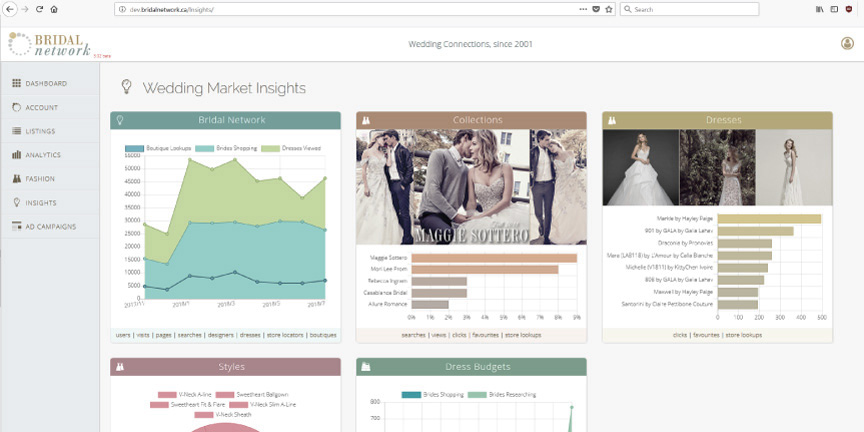Toggle Brides Researching legend in Dress Budgets
The width and height of the screenshot is (864, 432).
501,395
